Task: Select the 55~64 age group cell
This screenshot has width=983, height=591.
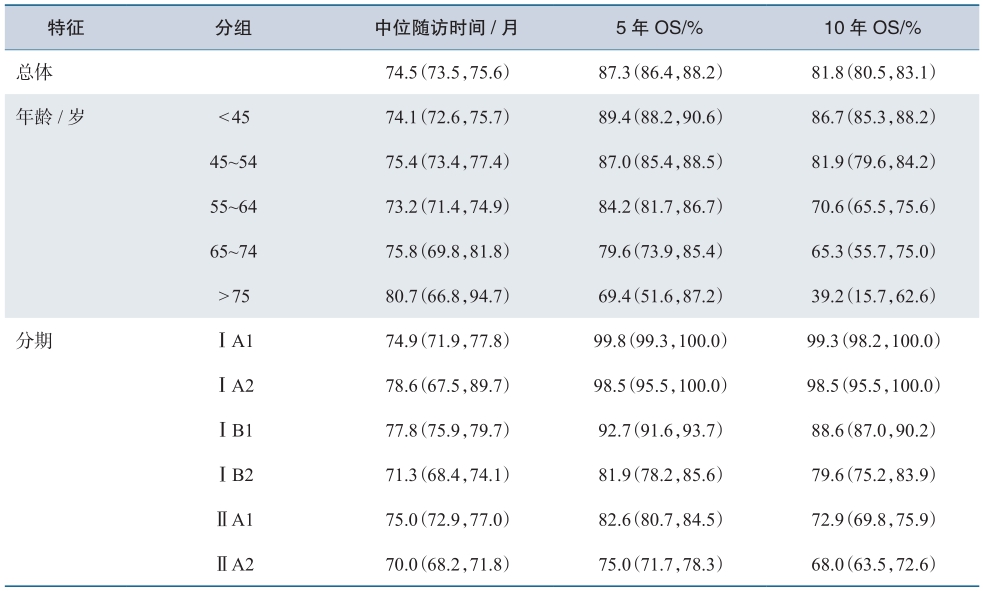Action: tap(233, 207)
